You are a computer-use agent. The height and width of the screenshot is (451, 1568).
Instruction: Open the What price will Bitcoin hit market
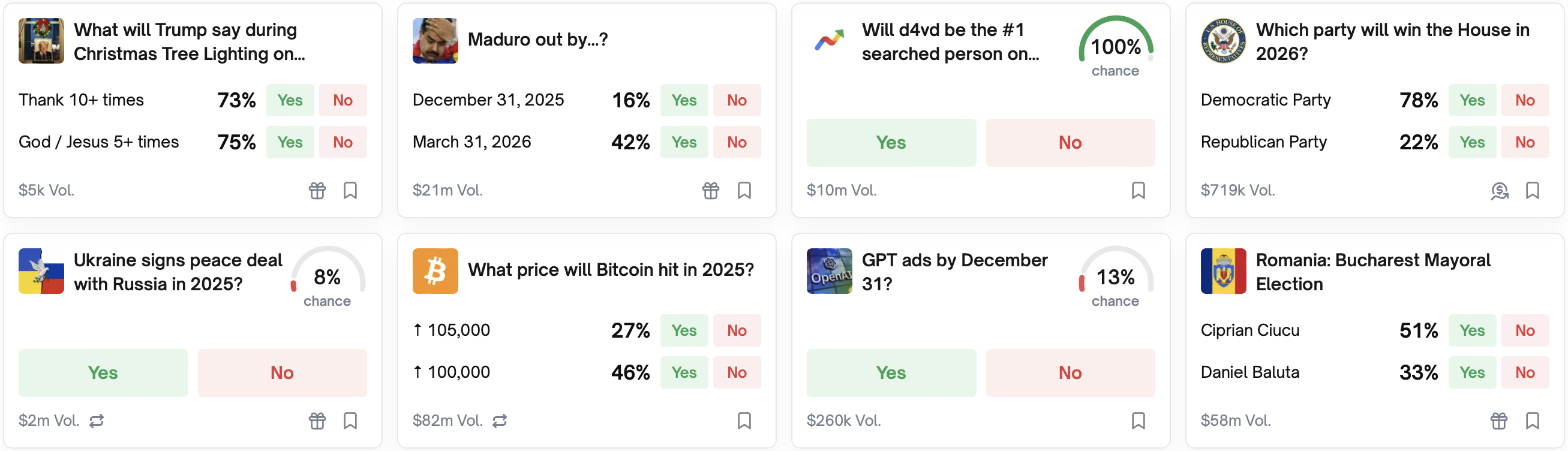(x=611, y=270)
